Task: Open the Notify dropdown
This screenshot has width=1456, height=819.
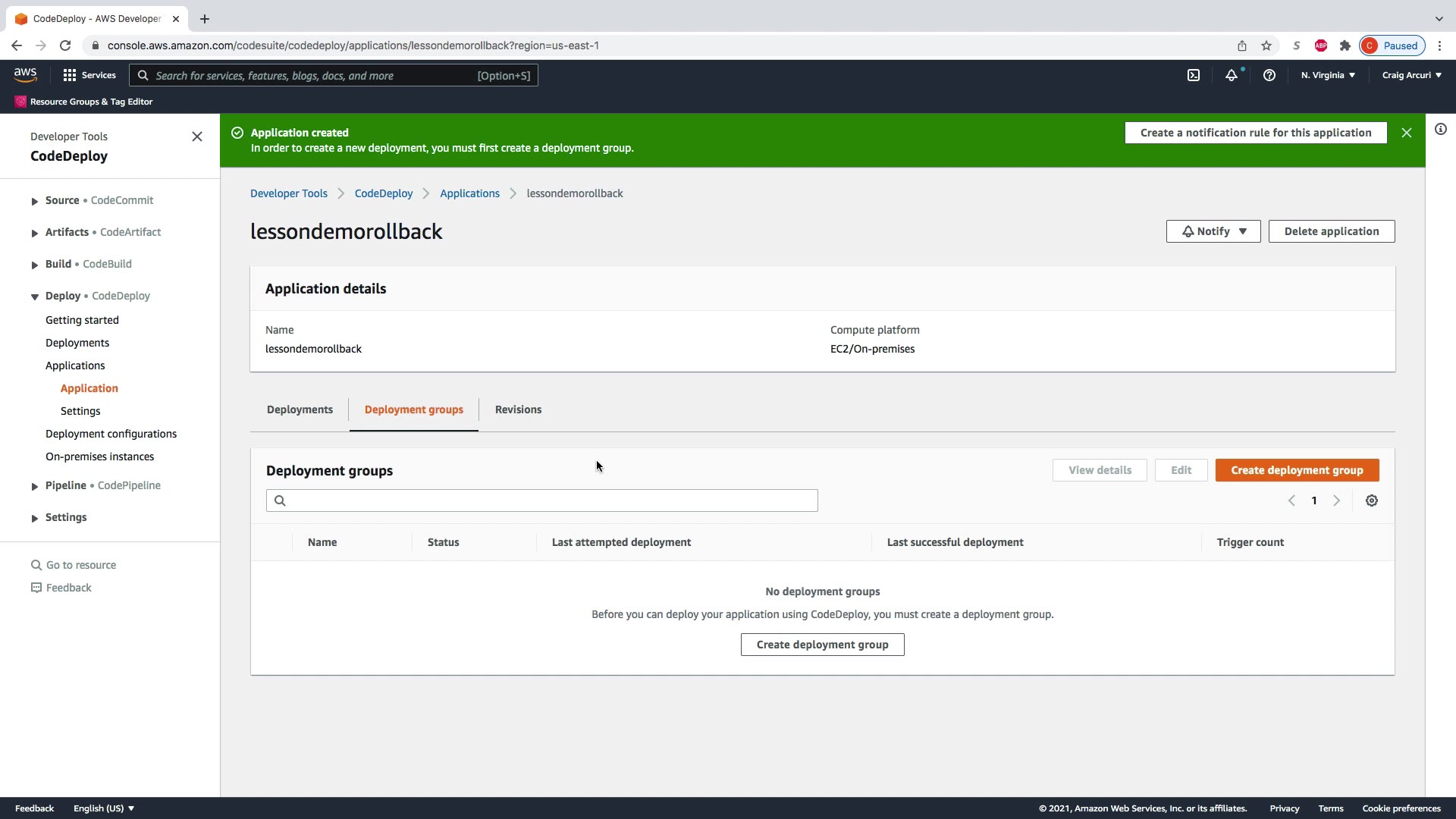Action: (x=1213, y=231)
